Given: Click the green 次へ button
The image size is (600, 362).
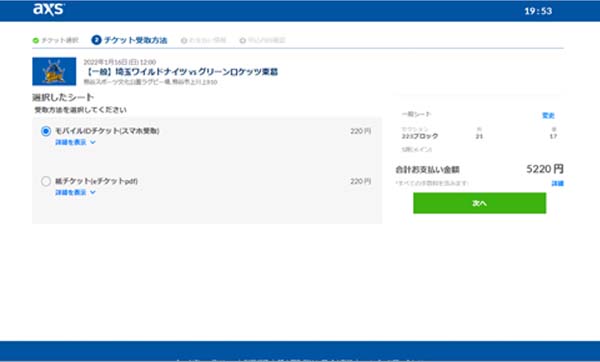Looking at the screenshot, I should point(479,203).
